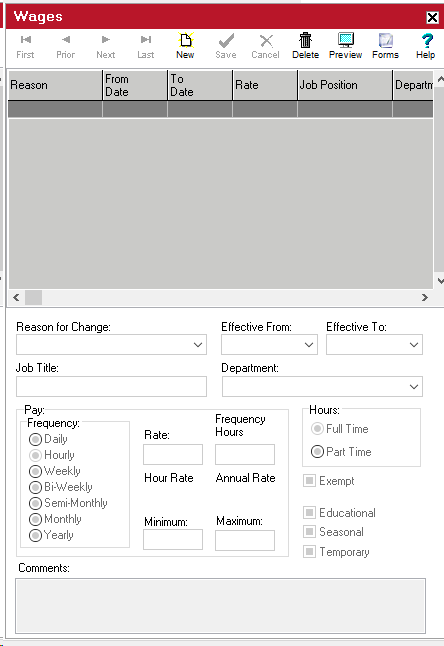
Task: Click the horizontal scrollbar thumb
Action: 33,297
